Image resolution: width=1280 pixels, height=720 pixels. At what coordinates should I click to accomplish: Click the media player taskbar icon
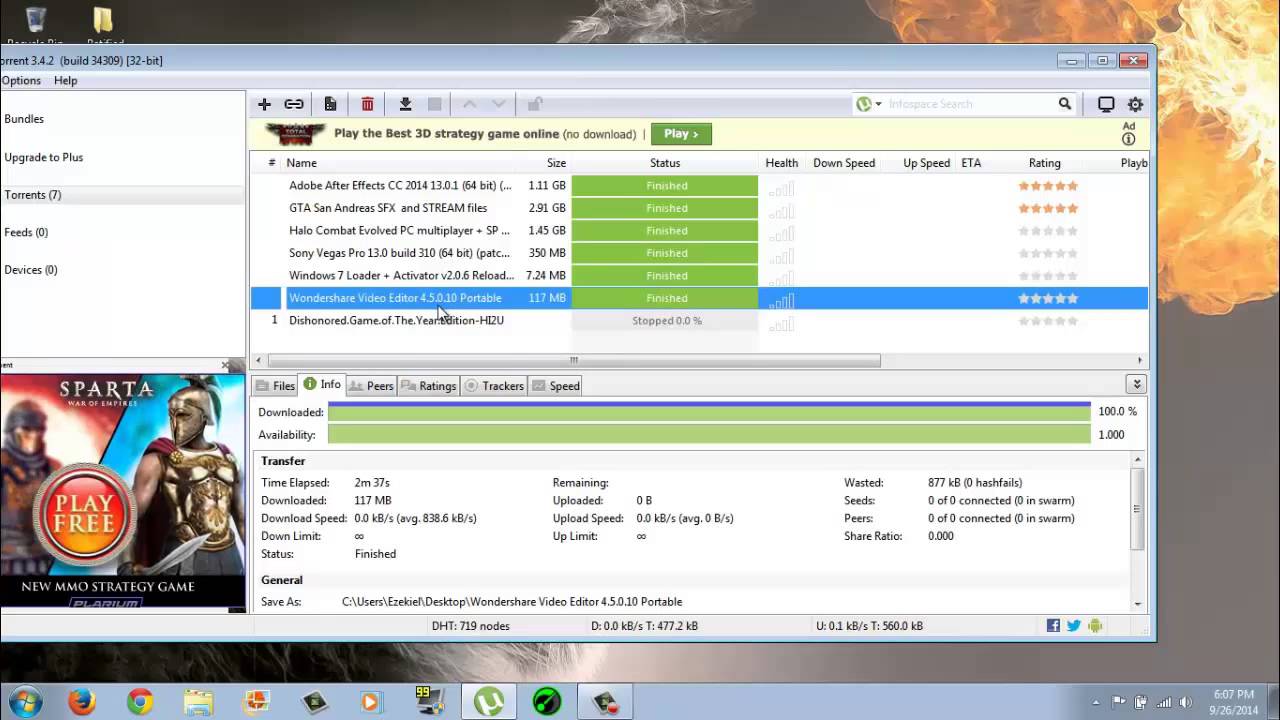coord(371,702)
